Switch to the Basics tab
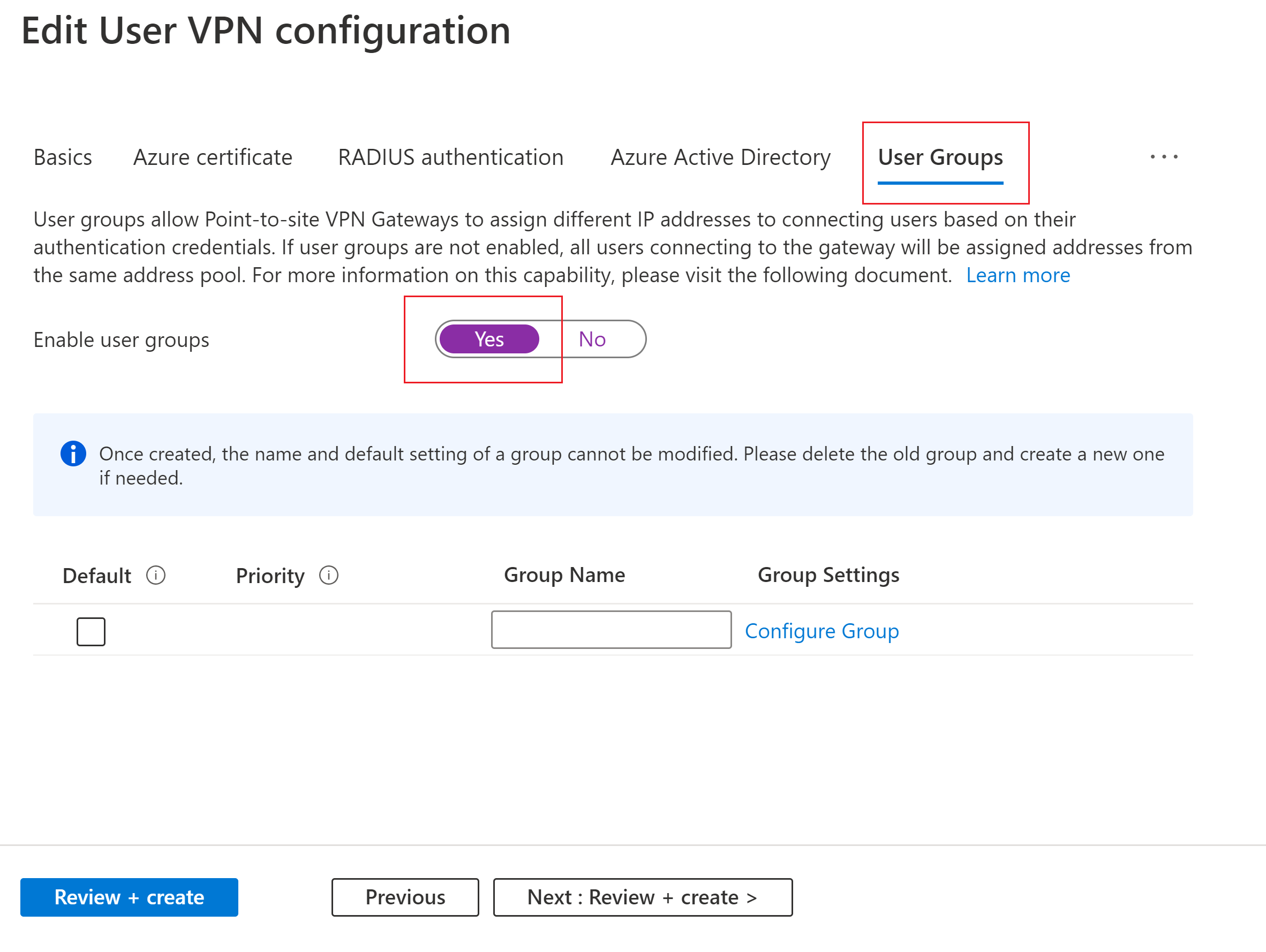Screen dimensions: 1266x952 (x=62, y=157)
